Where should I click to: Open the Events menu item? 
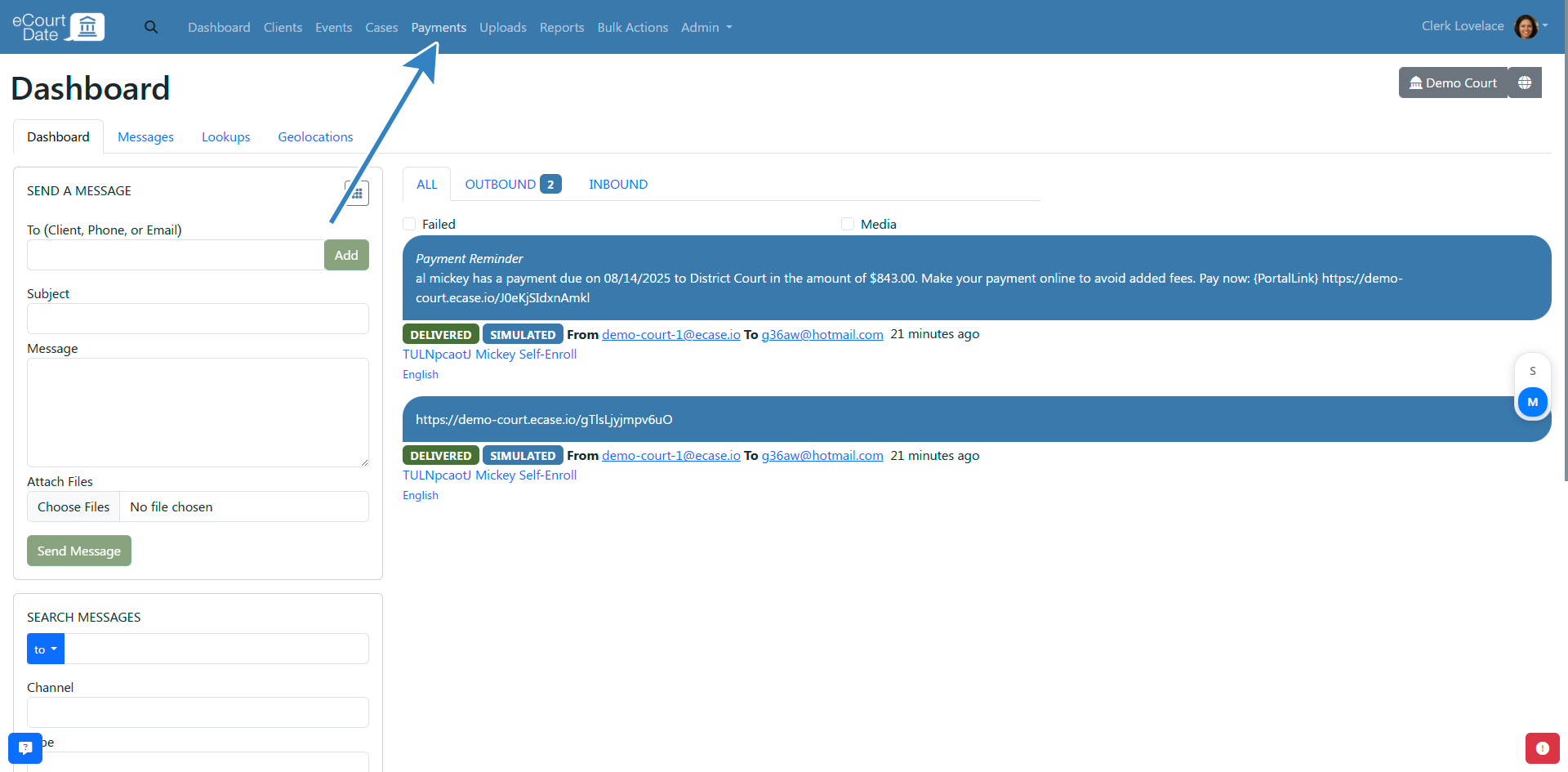333,27
